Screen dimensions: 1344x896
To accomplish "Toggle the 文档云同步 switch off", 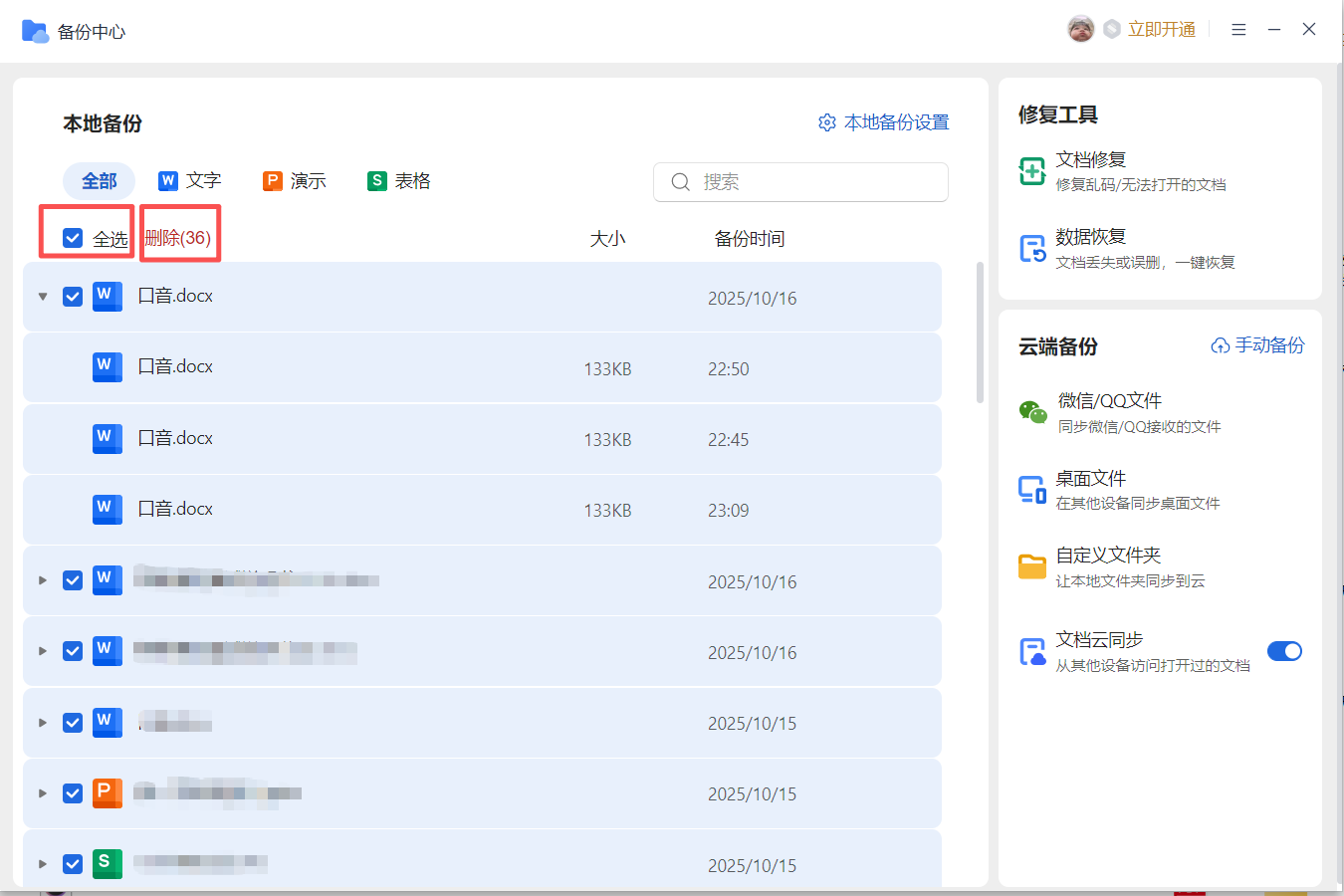I will (x=1284, y=651).
